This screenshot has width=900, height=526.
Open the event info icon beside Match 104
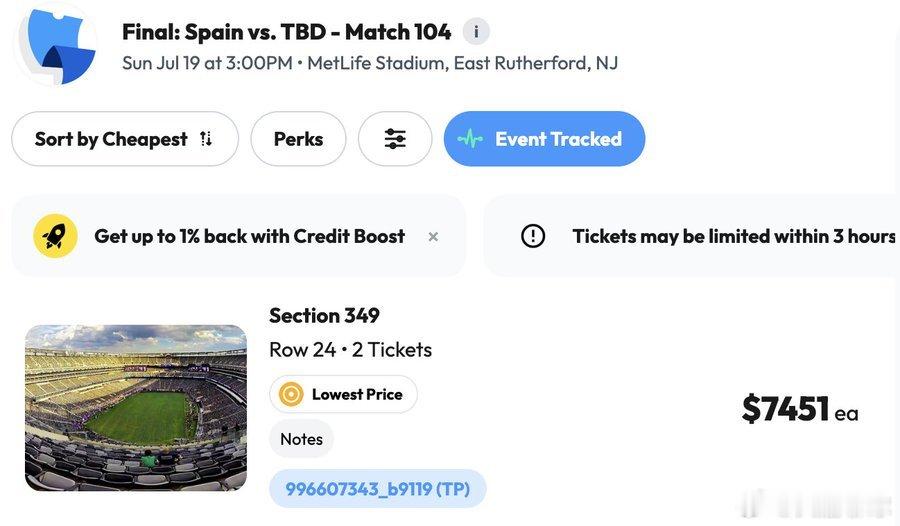pos(476,31)
